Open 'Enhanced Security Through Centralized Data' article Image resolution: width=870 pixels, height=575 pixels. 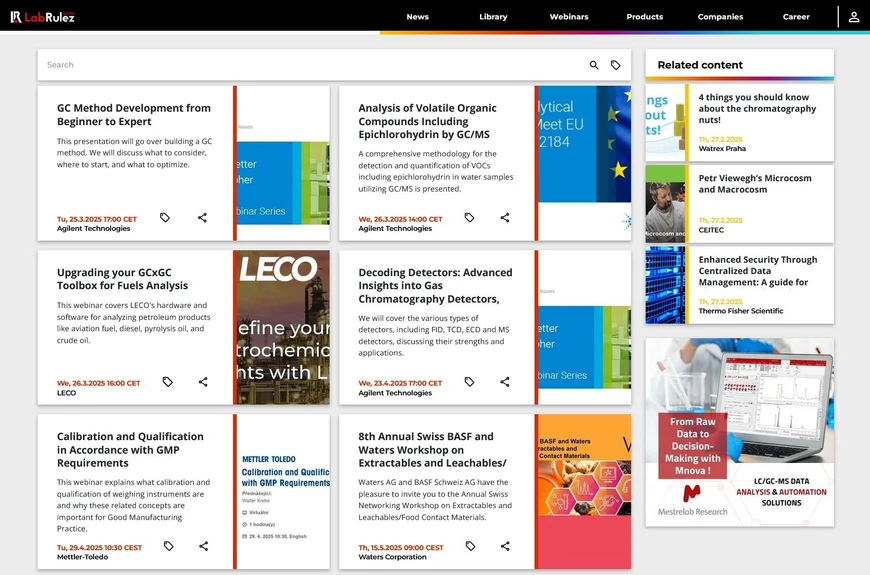click(757, 271)
